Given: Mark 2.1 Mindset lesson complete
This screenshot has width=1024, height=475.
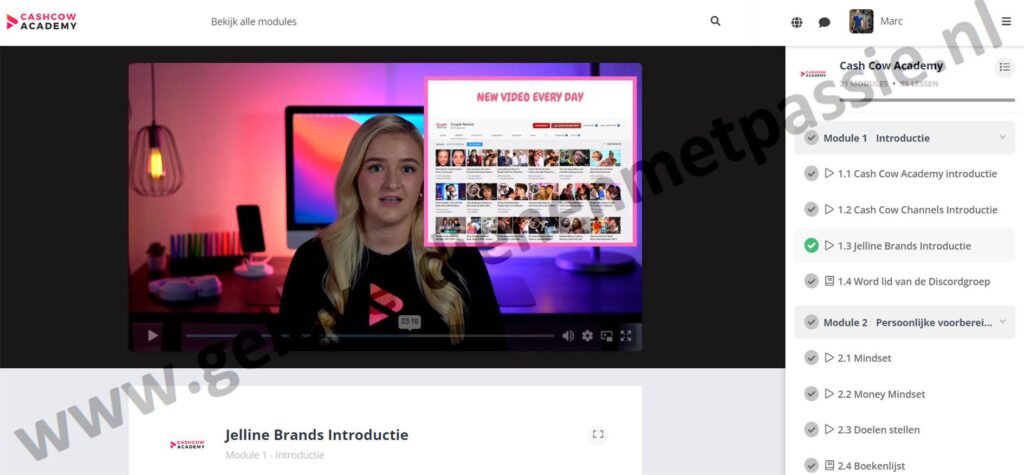Looking at the screenshot, I should [811, 358].
